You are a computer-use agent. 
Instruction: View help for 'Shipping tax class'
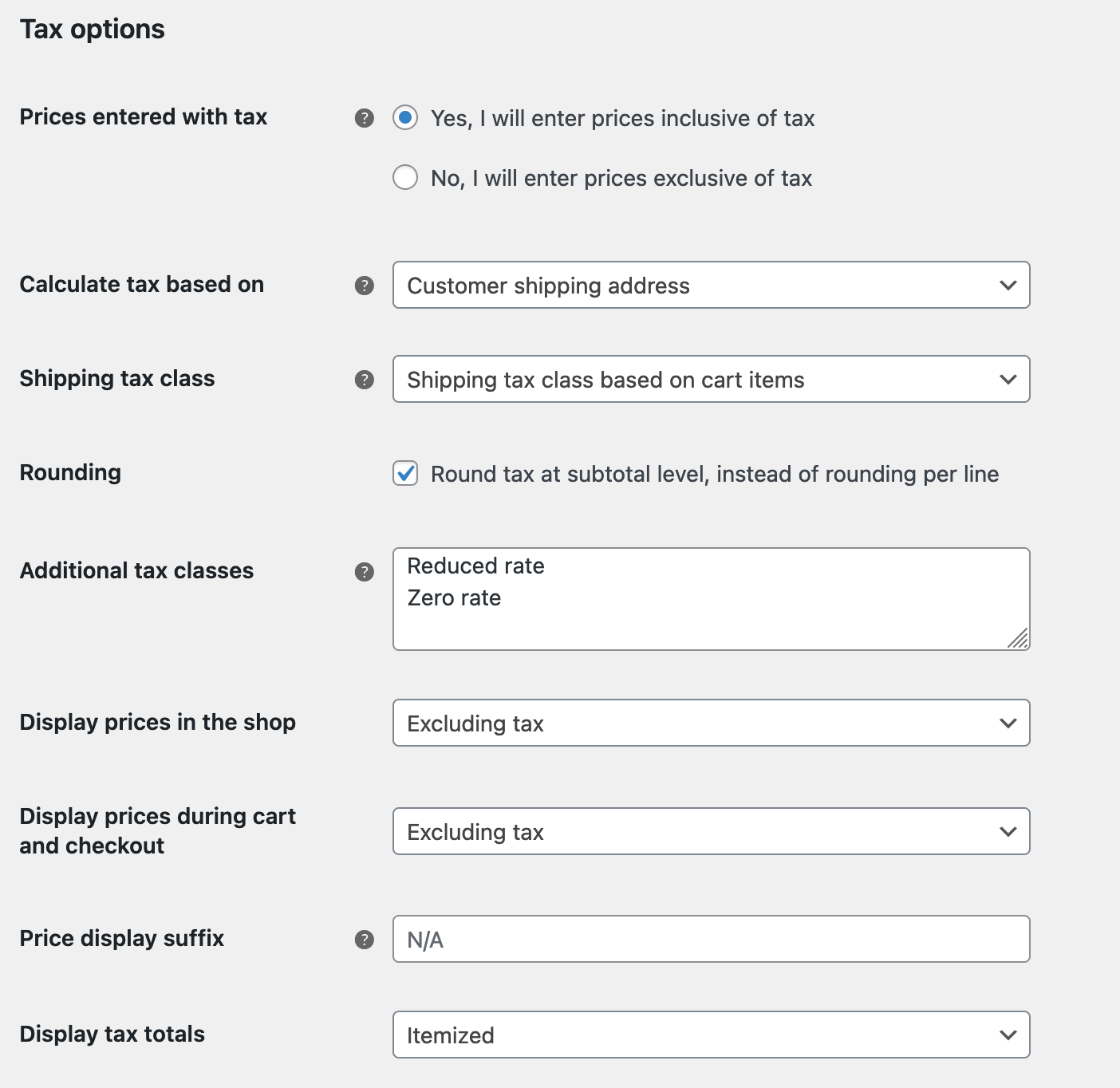(365, 379)
